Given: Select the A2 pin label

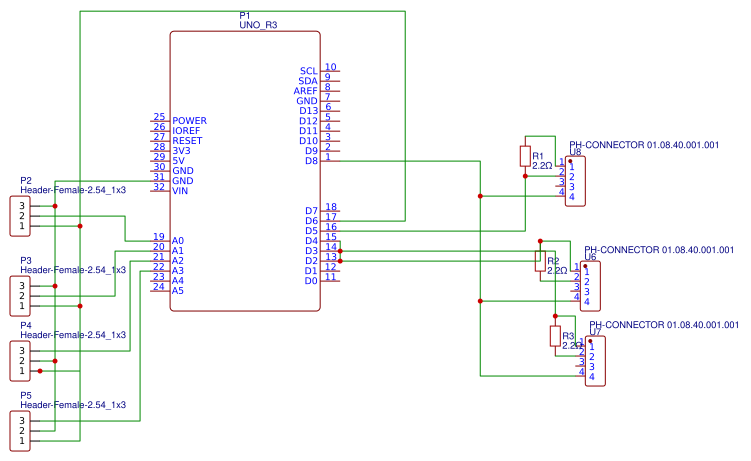Looking at the screenshot, I should pos(178,261).
